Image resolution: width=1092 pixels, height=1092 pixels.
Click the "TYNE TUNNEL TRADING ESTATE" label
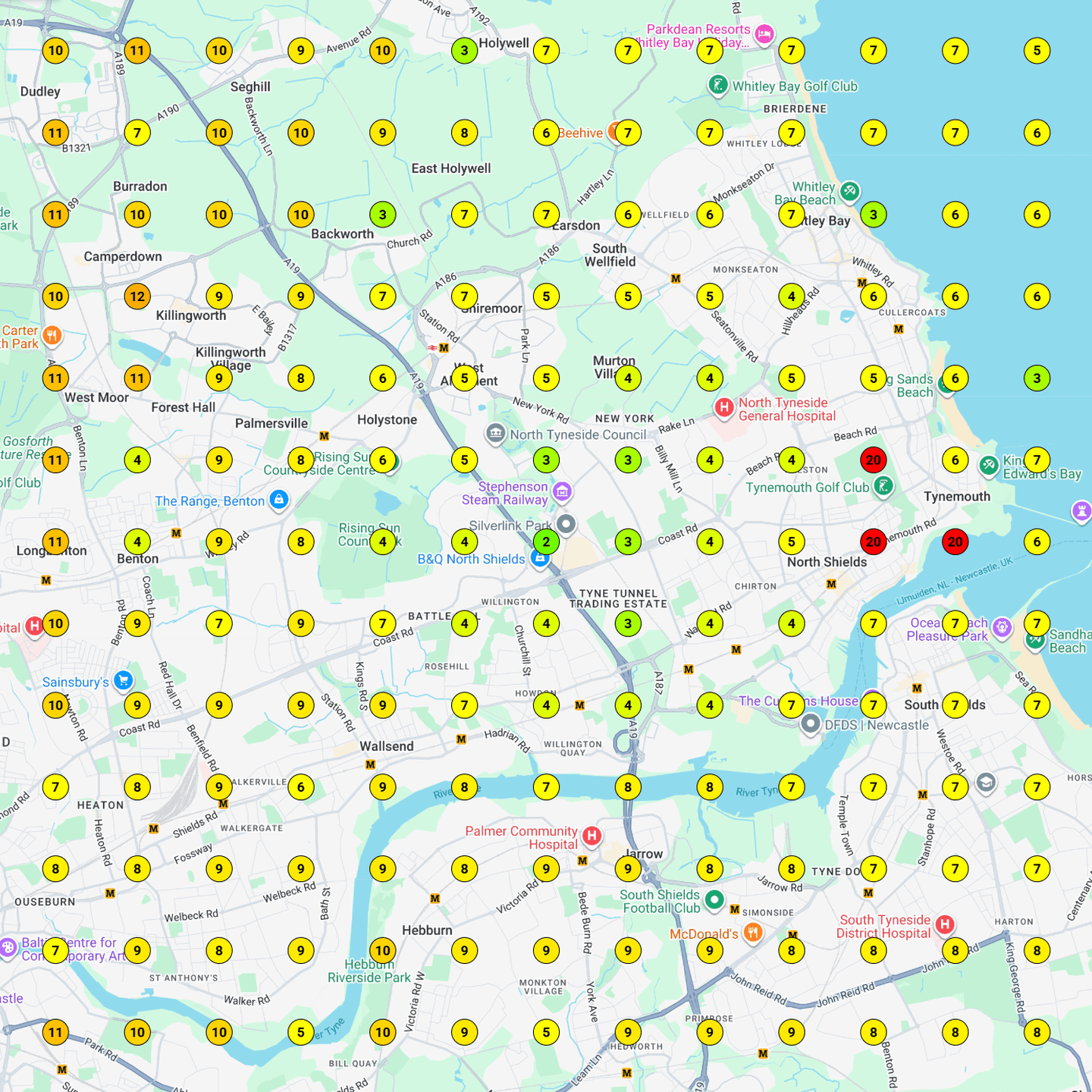619,599
